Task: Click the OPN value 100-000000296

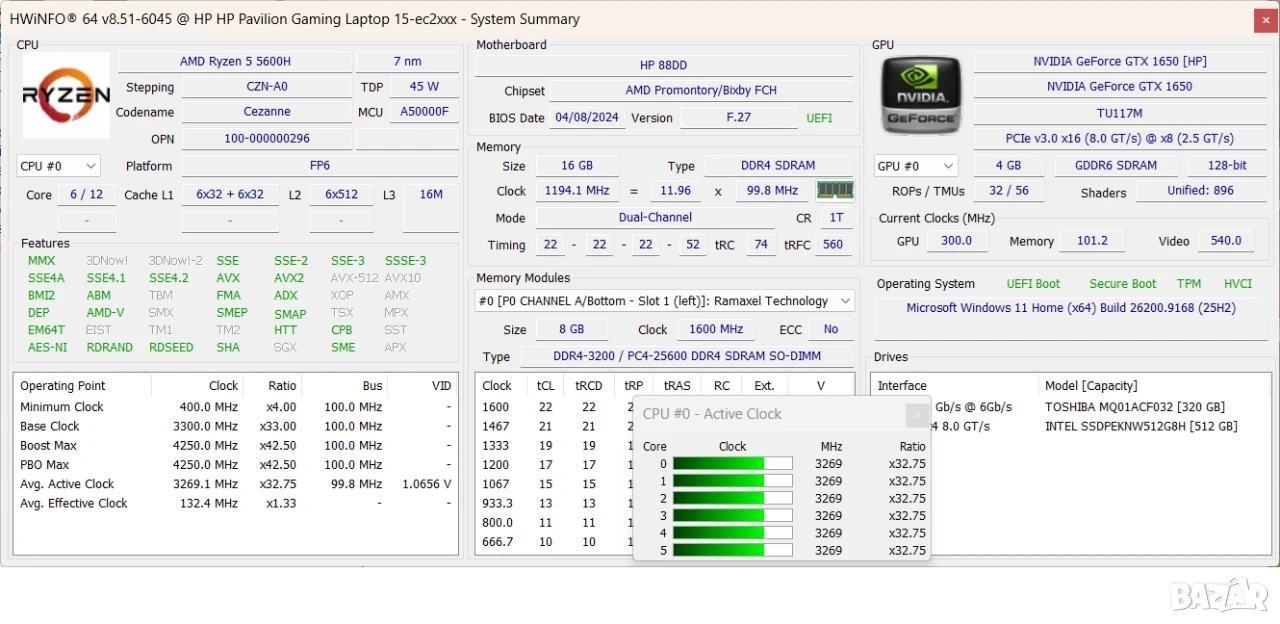Action: click(267, 139)
